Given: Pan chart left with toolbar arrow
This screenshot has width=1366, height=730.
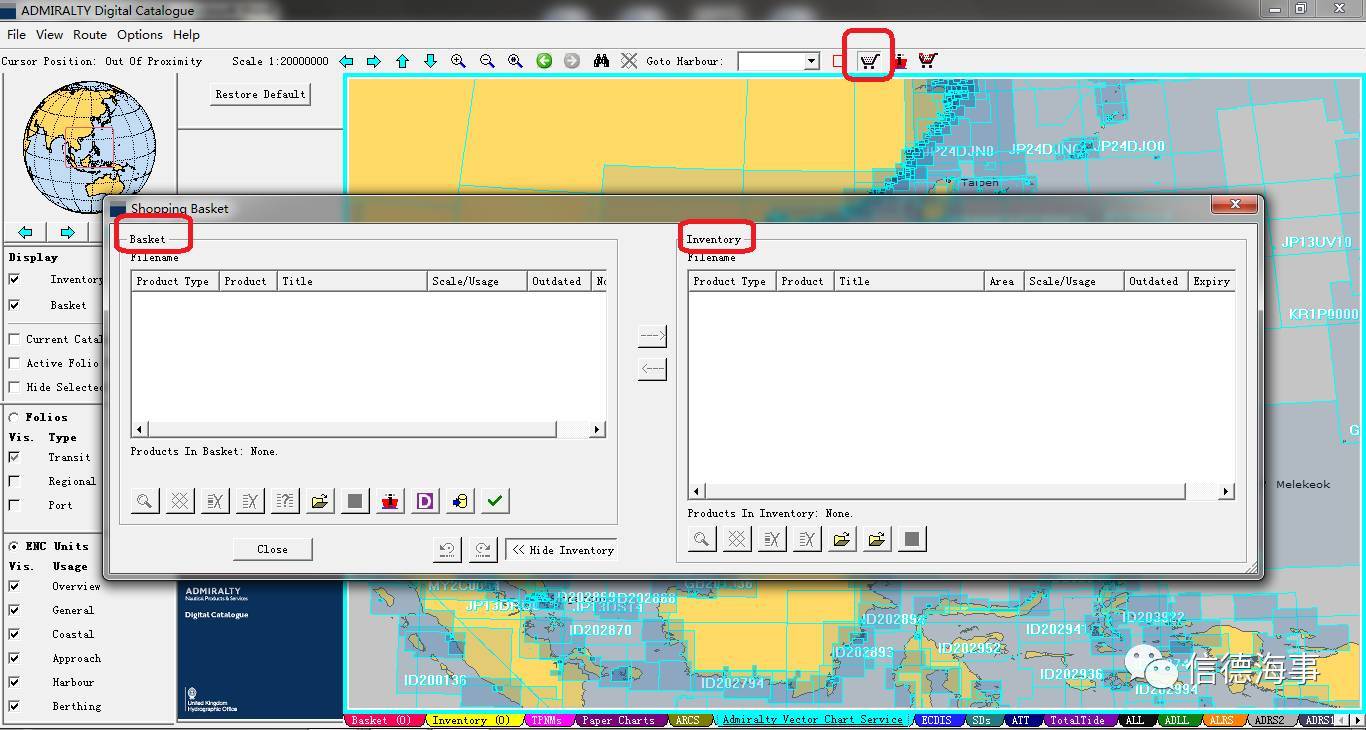Looking at the screenshot, I should pos(346,61).
